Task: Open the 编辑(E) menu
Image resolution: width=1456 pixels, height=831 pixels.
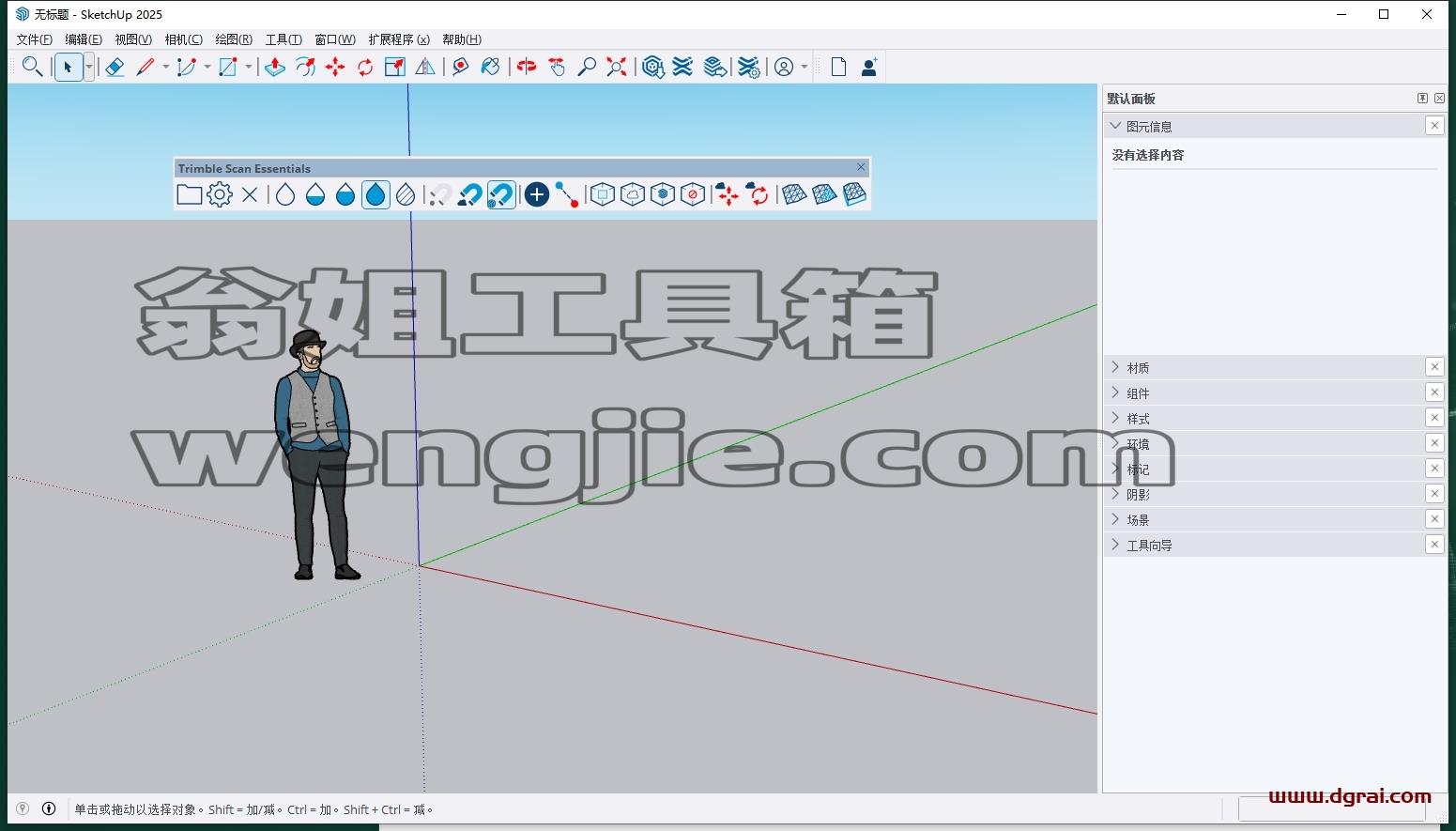Action: pos(84,39)
